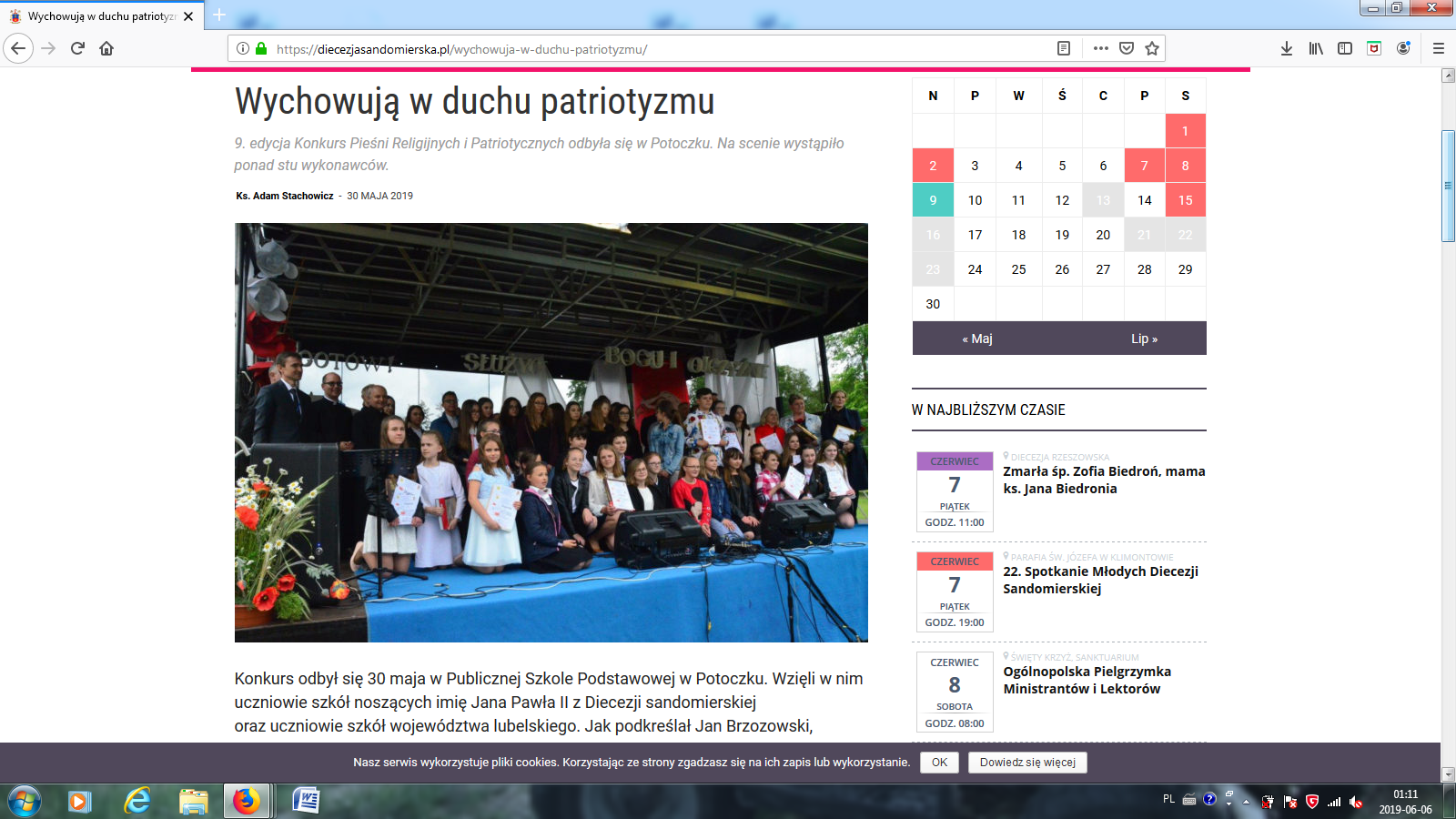Click the Firefox reload page button
The image size is (1456, 819).
pyautogui.click(x=77, y=48)
